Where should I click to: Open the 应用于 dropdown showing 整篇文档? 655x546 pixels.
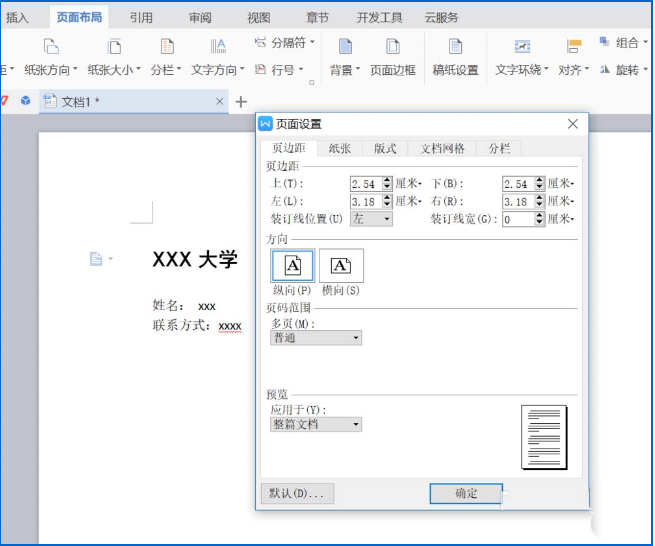pos(316,424)
